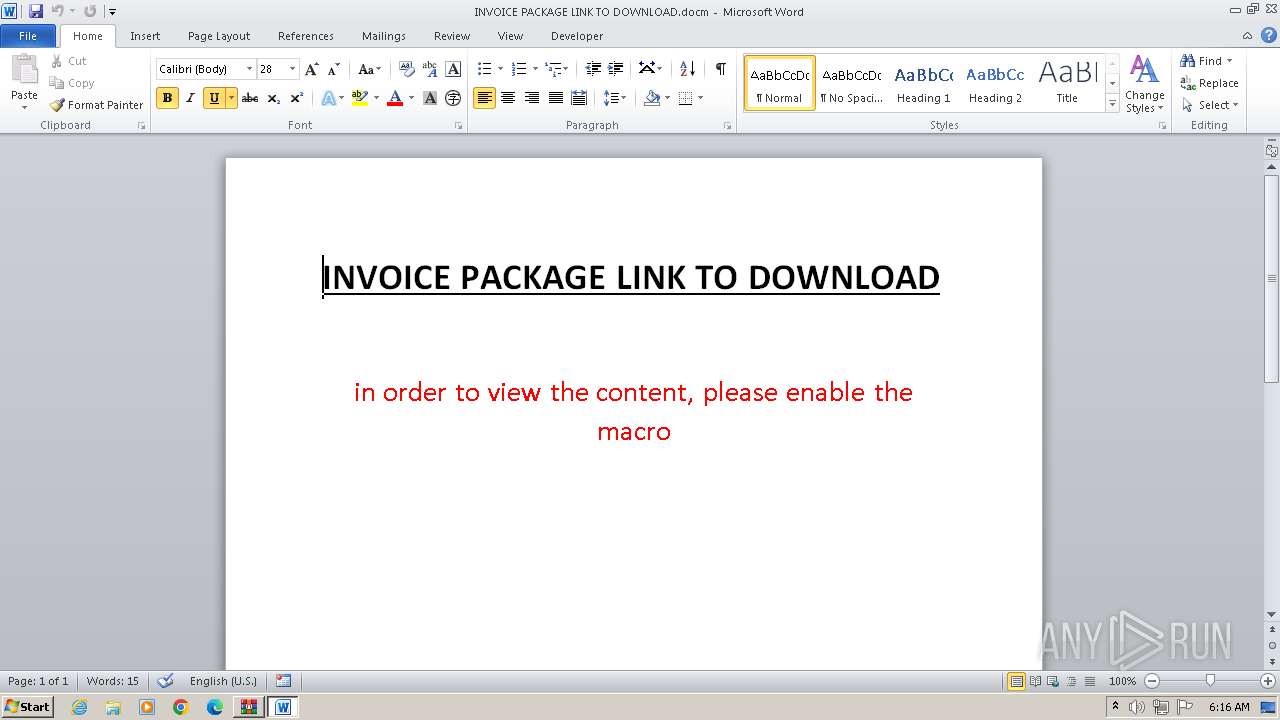Apply Heading 1 style
Image resolution: width=1280 pixels, height=720 pixels.
[923, 83]
